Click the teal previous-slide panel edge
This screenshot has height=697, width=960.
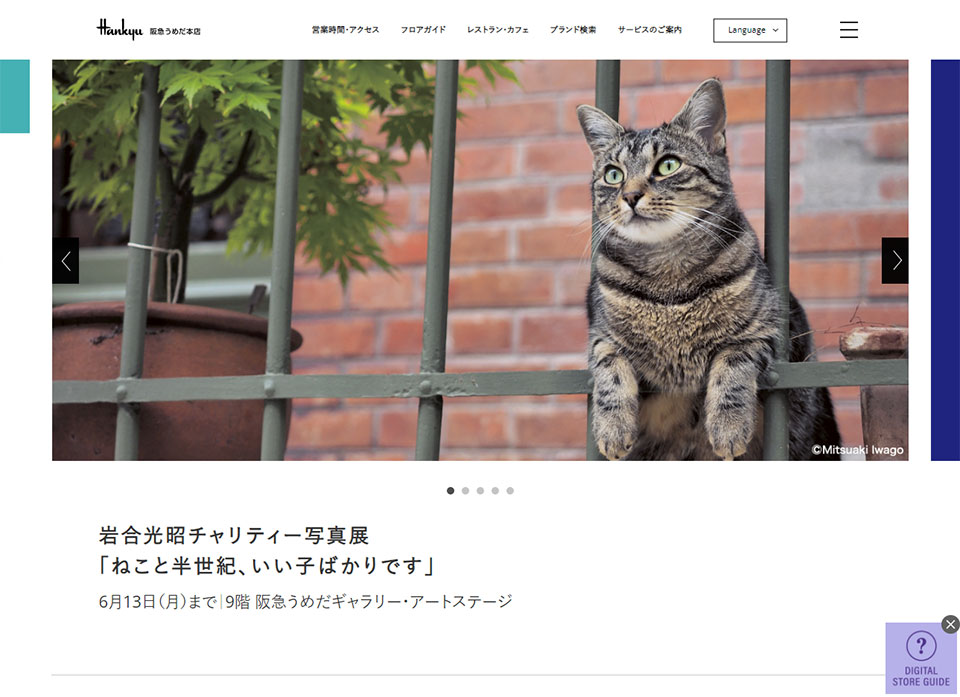tap(15, 96)
